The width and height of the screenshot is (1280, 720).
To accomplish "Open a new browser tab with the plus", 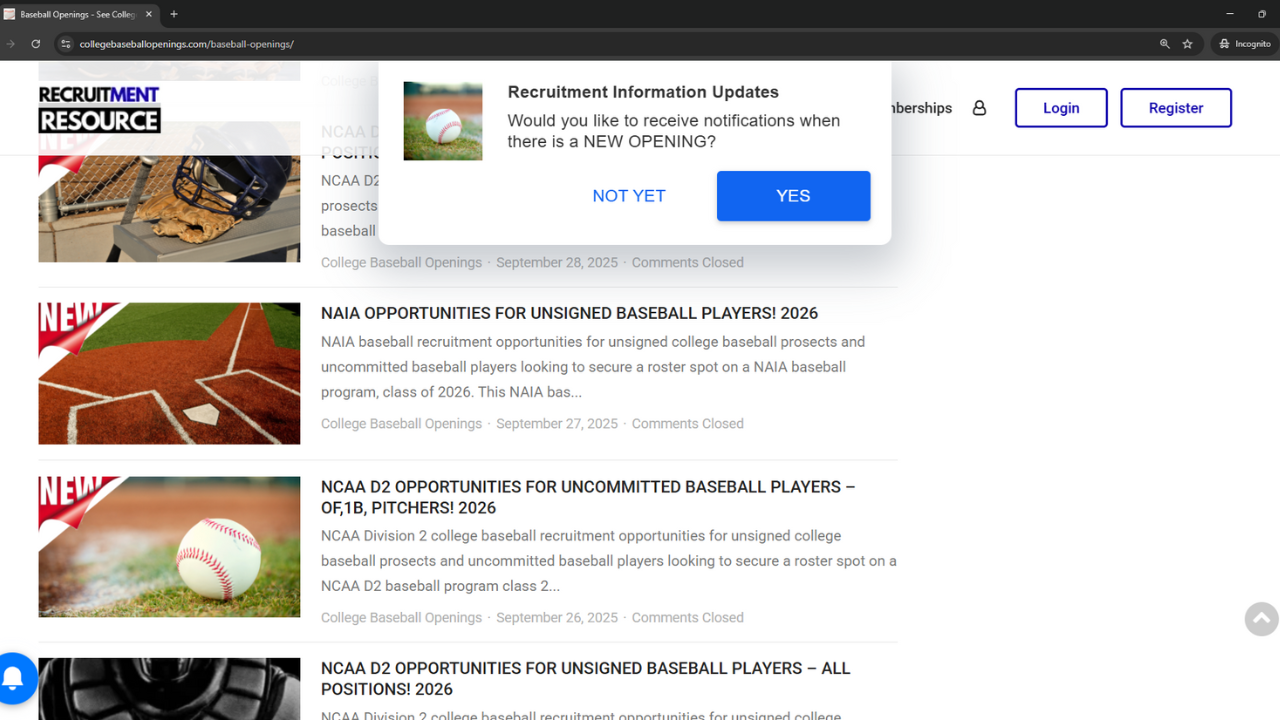I will click(174, 14).
